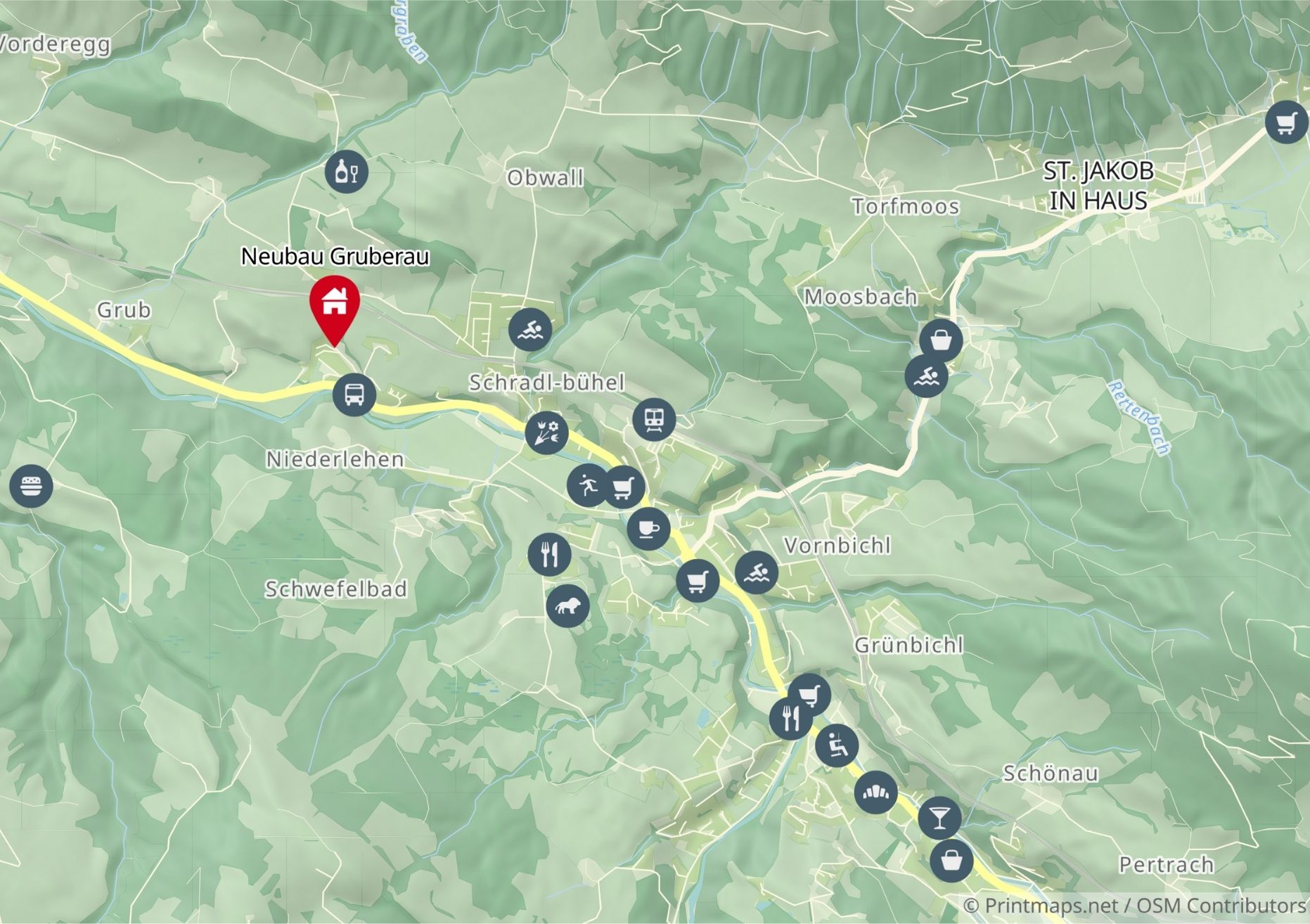Image resolution: width=1310 pixels, height=924 pixels.
Task: Open the Printmaps.net / OSM Contributors attribution
Action: coord(1134,905)
